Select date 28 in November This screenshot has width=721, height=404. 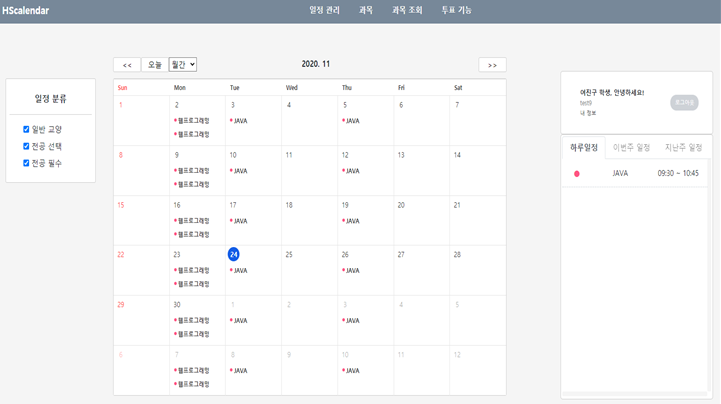point(457,255)
